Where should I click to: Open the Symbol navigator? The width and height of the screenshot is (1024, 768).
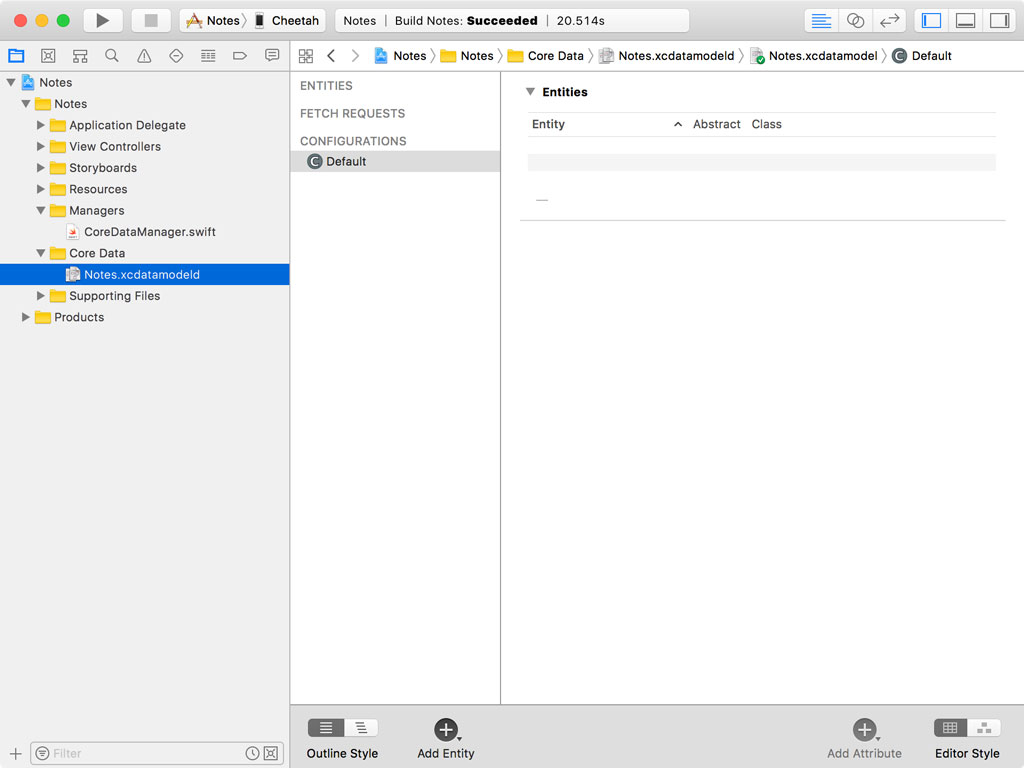[80, 55]
